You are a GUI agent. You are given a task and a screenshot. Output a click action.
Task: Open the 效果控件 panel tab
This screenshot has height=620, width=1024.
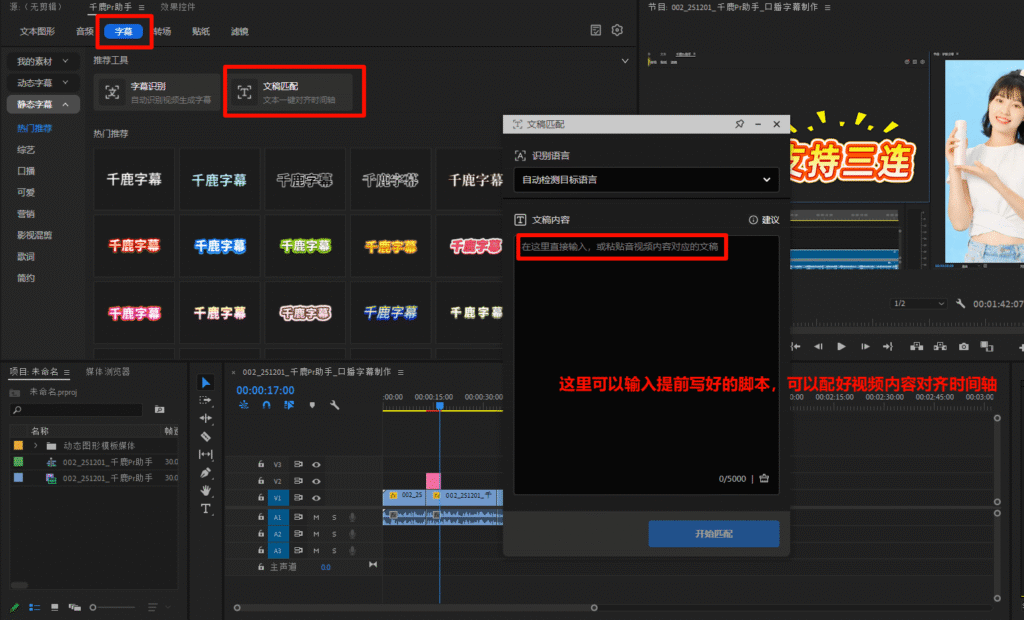[x=178, y=7]
